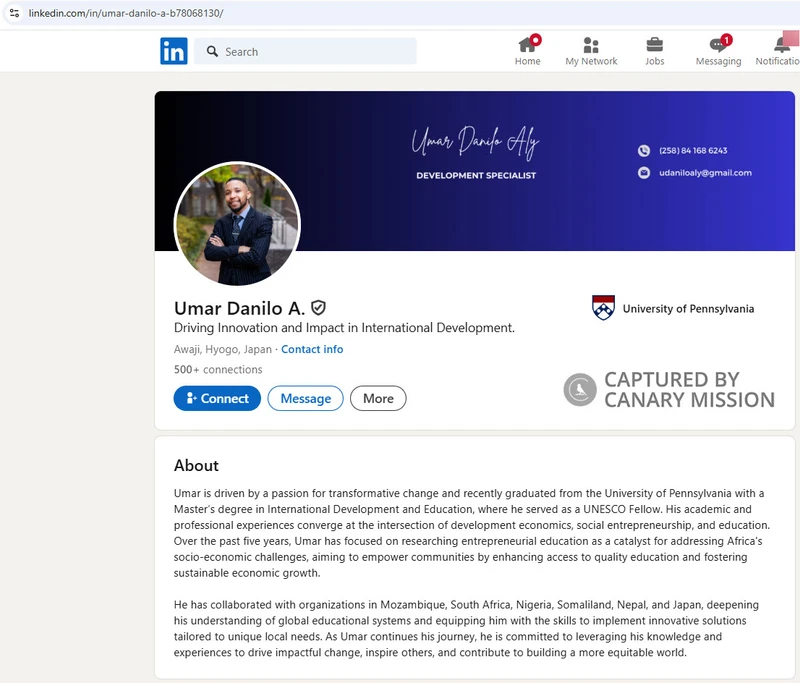The width and height of the screenshot is (800, 683).
Task: Open the Home nav item
Action: coord(528,50)
